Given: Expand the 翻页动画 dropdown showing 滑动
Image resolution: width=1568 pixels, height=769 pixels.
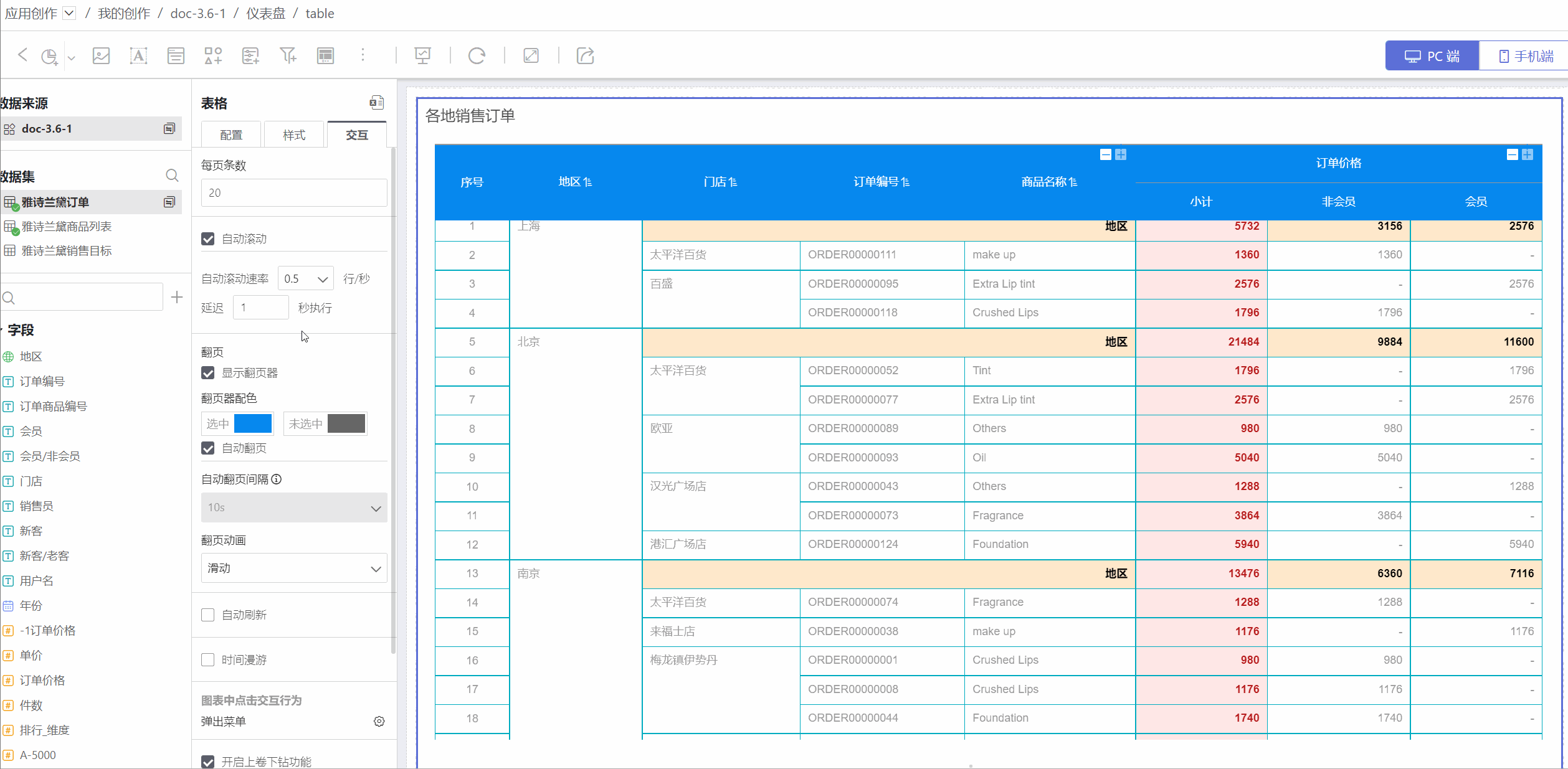Looking at the screenshot, I should coord(294,568).
